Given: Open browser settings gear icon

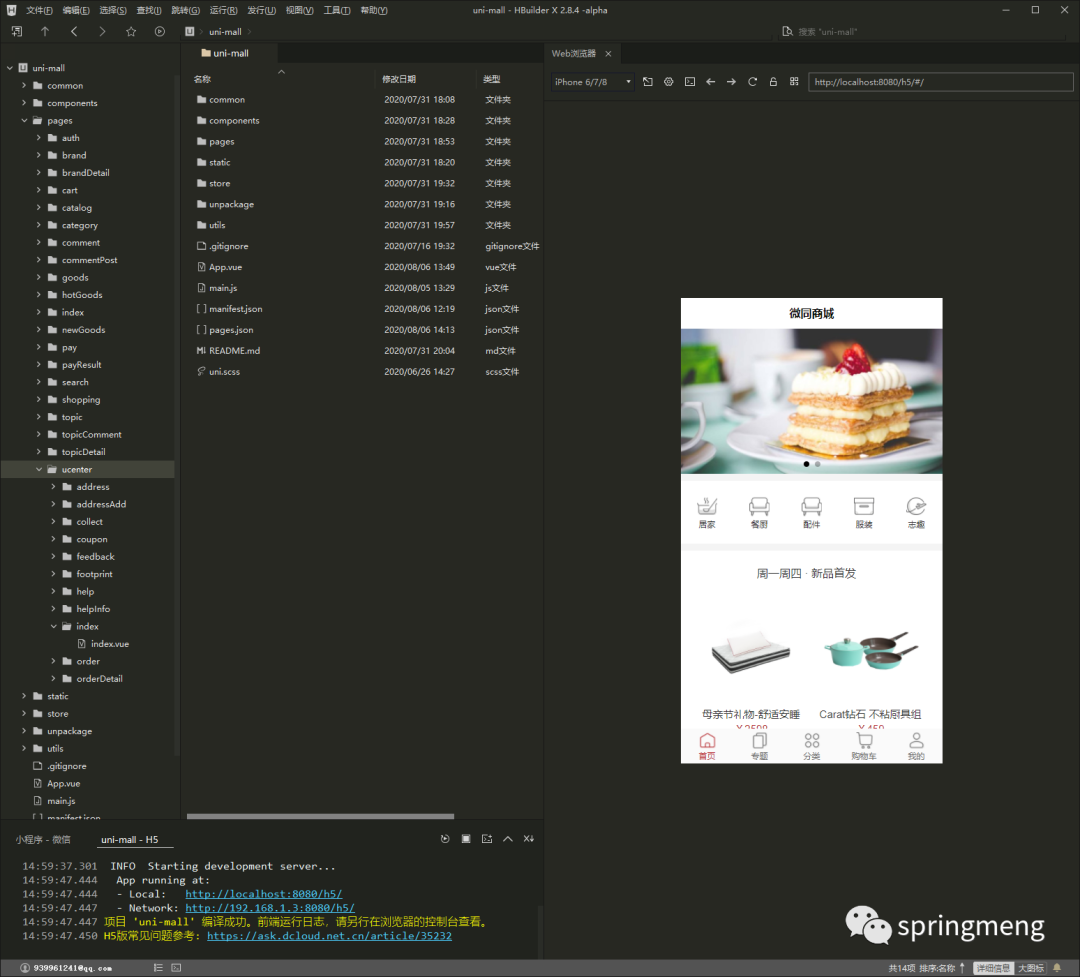Looking at the screenshot, I should click(x=669, y=82).
